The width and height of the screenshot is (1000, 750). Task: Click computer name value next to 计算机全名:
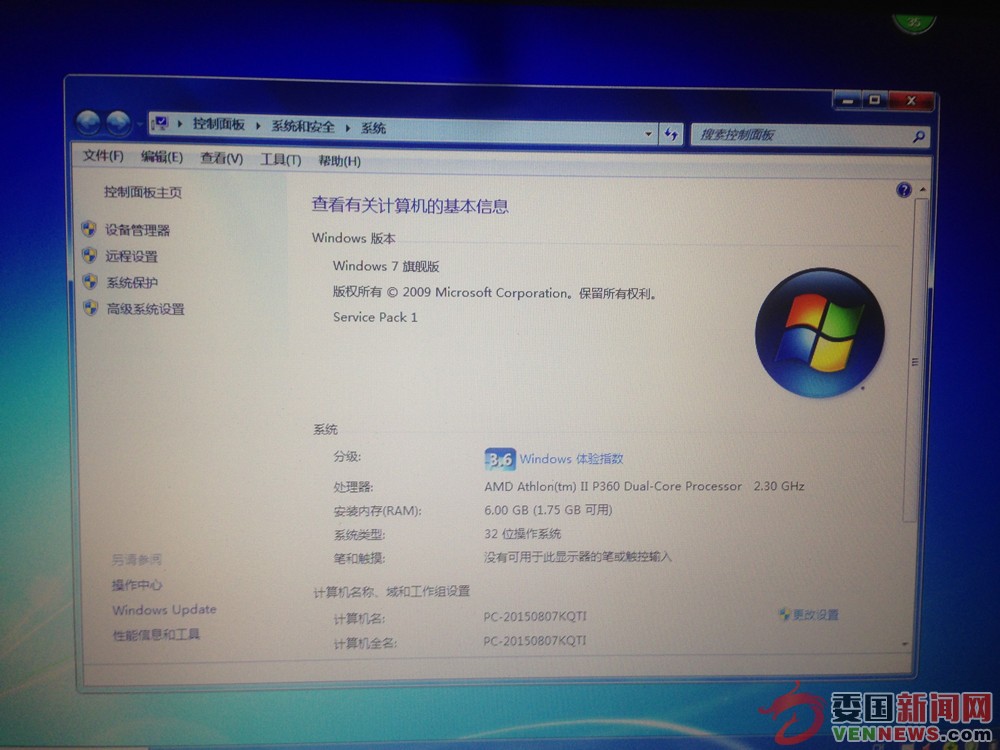tap(534, 640)
